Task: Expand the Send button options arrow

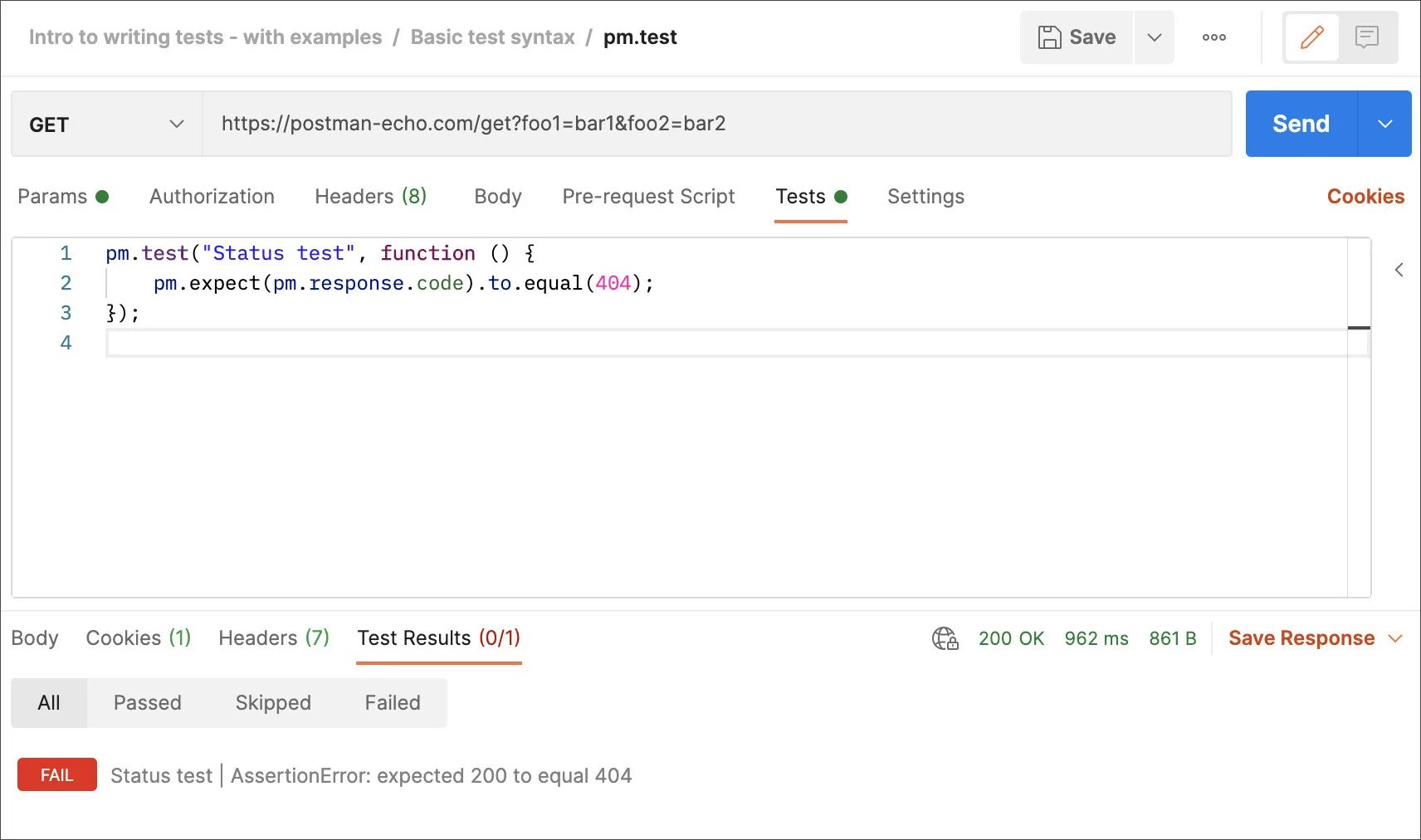Action: 1384,125
